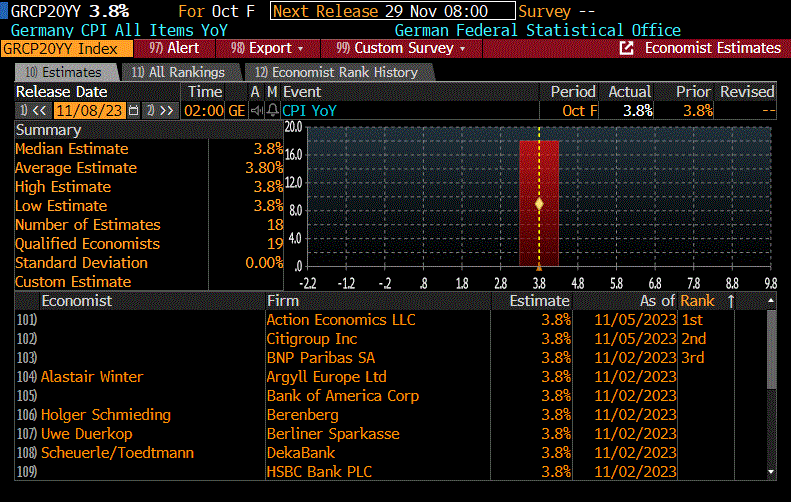Click the Median Estimate label
Image resolution: width=791 pixels, height=502 pixels.
(72, 149)
